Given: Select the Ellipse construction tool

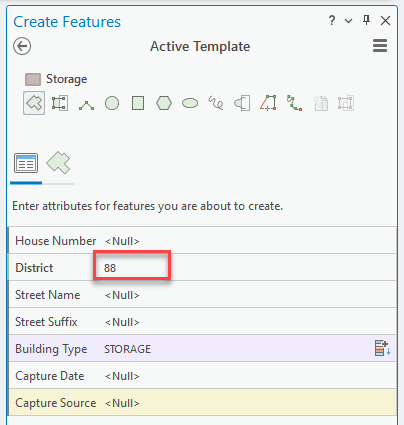Looking at the screenshot, I should [x=190, y=103].
